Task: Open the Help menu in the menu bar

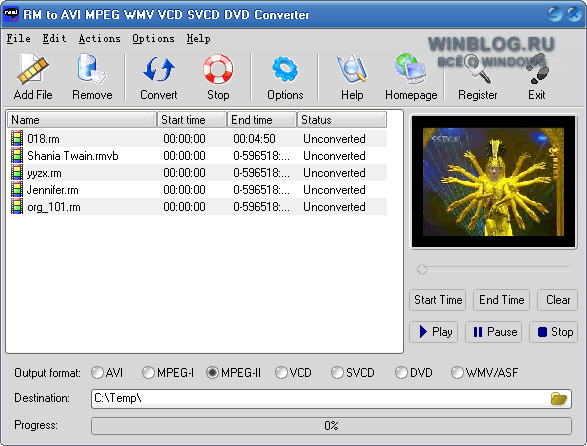Action: pos(198,39)
